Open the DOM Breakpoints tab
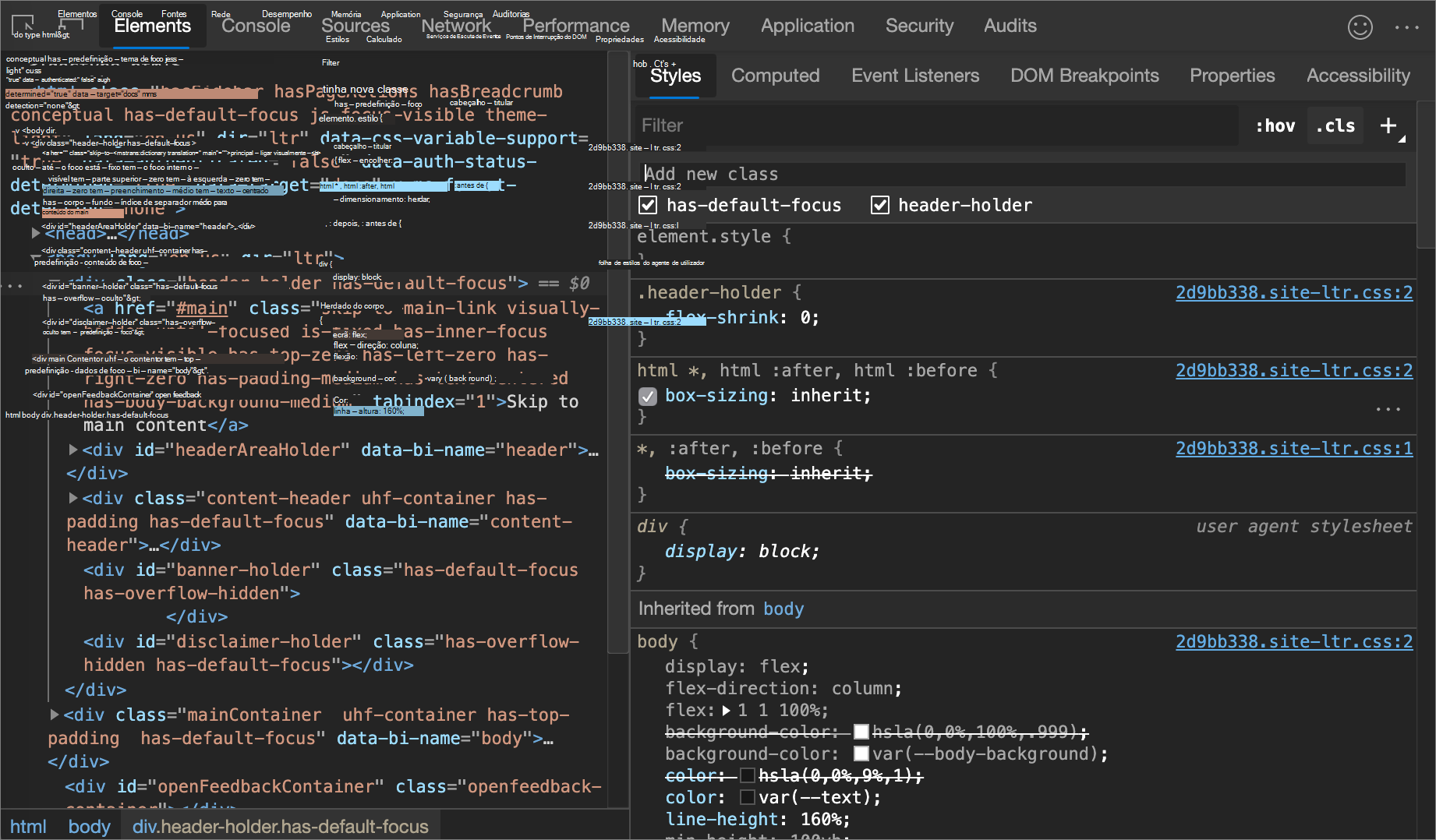 pos(1084,76)
